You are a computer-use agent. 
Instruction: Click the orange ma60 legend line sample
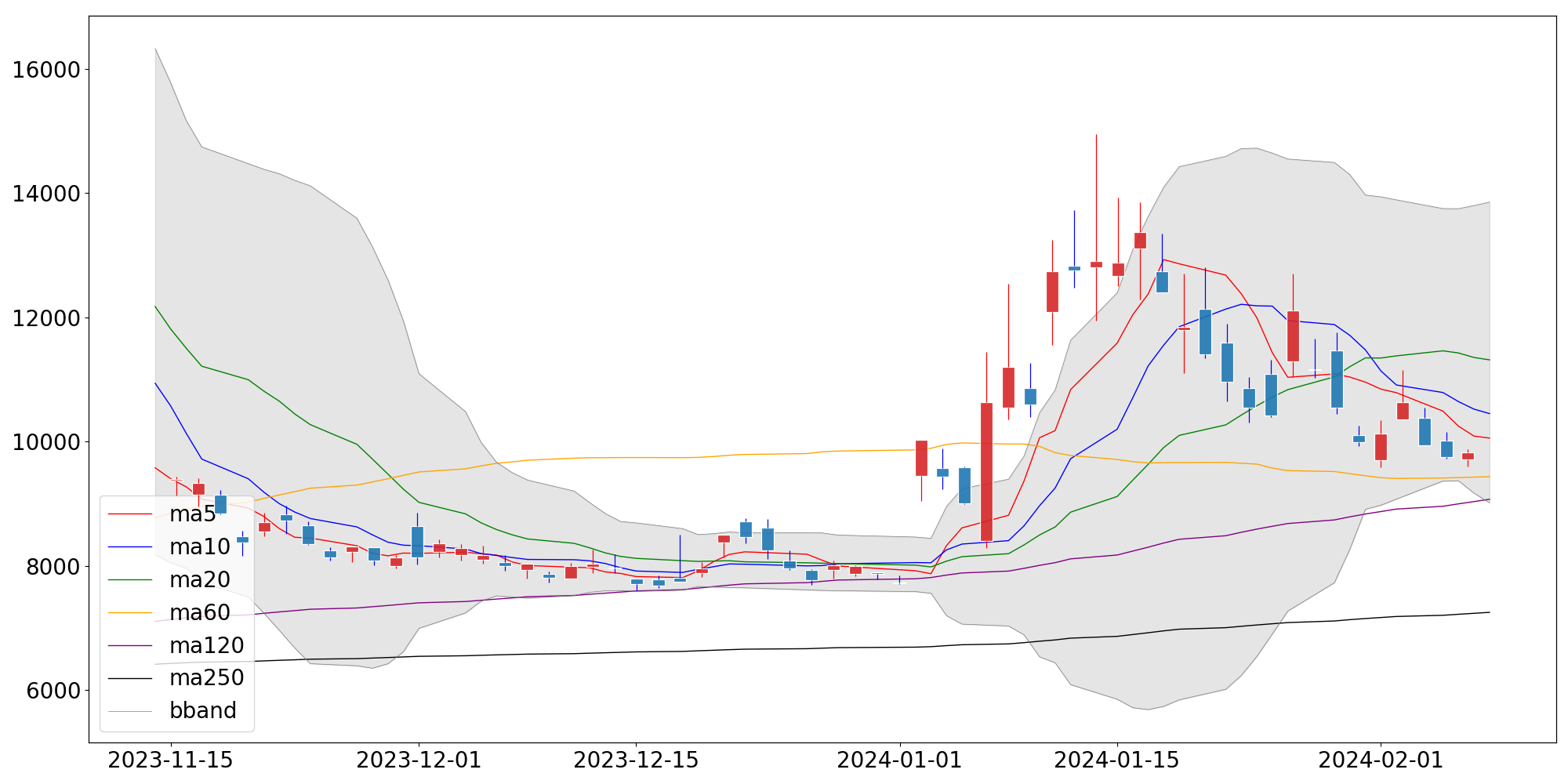(129, 612)
